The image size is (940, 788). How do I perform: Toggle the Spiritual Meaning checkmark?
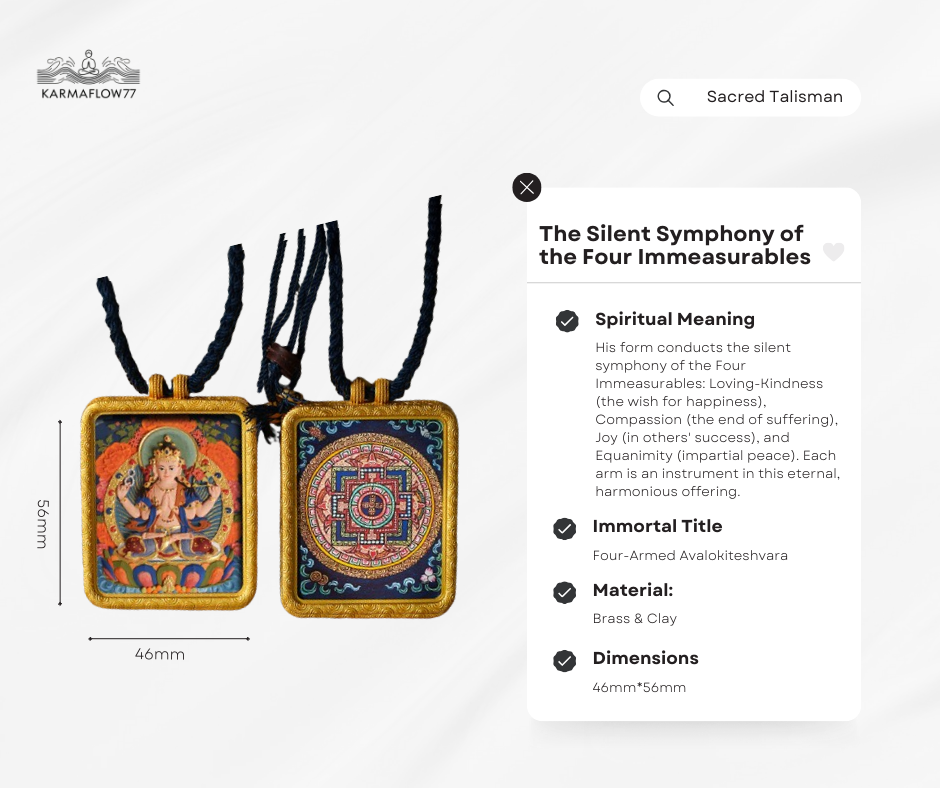[567, 321]
